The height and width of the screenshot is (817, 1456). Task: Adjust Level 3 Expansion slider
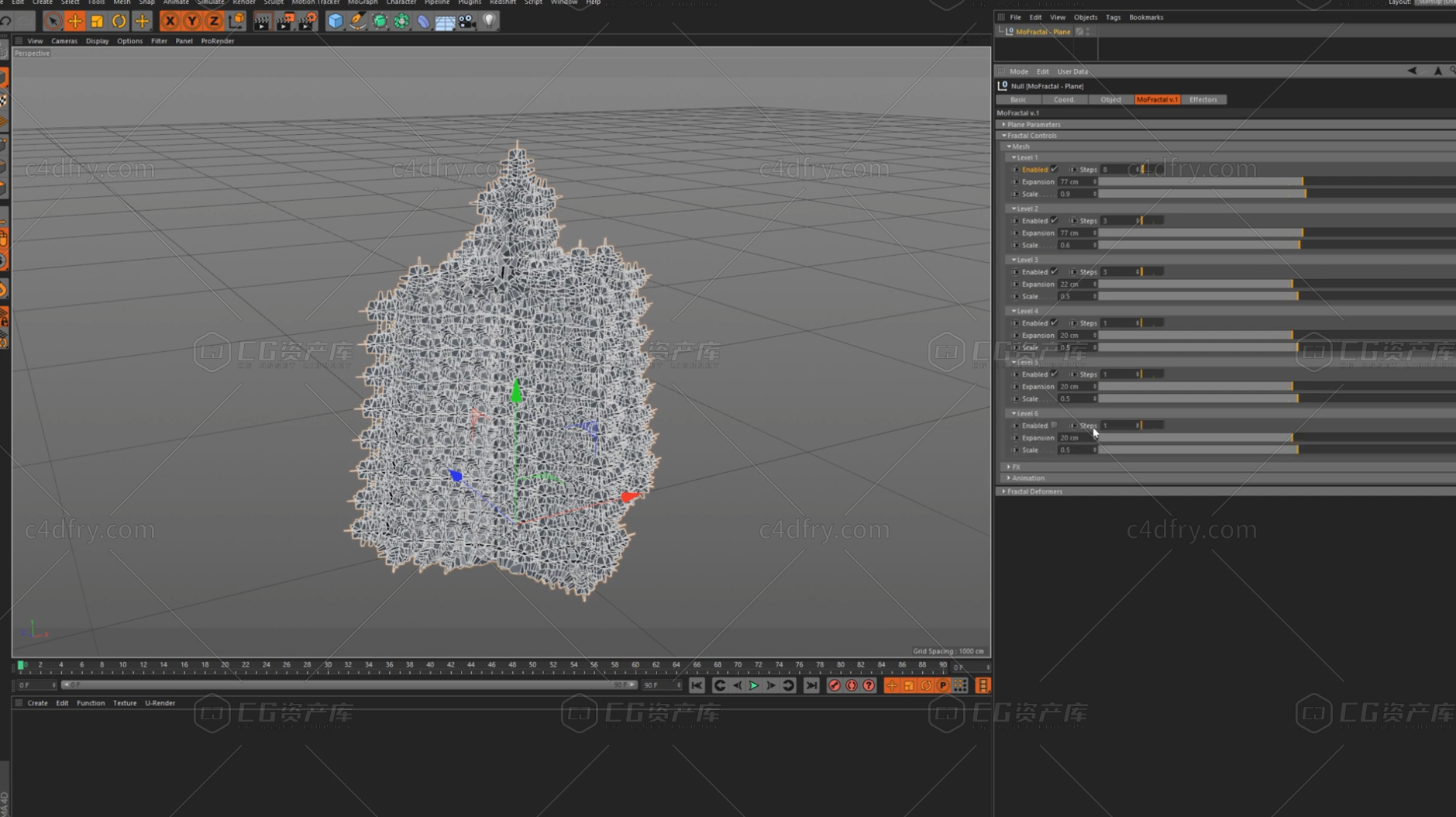point(1277,284)
